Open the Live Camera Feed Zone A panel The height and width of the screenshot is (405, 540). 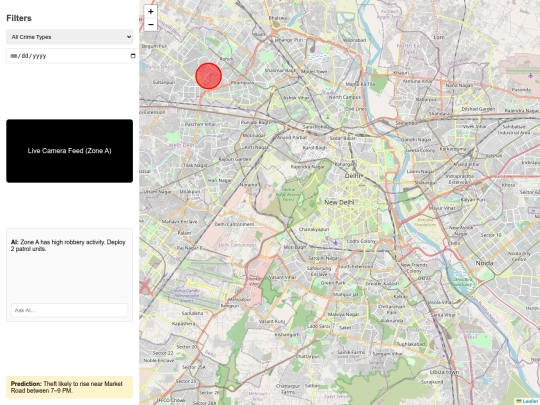point(69,151)
